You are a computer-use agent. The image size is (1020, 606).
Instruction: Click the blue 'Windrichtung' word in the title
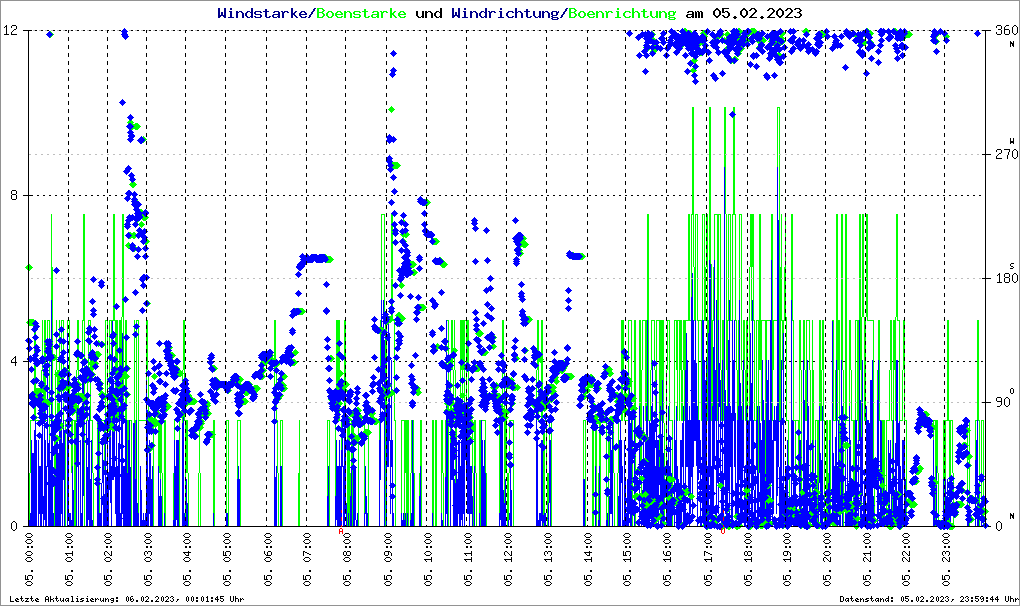click(506, 13)
